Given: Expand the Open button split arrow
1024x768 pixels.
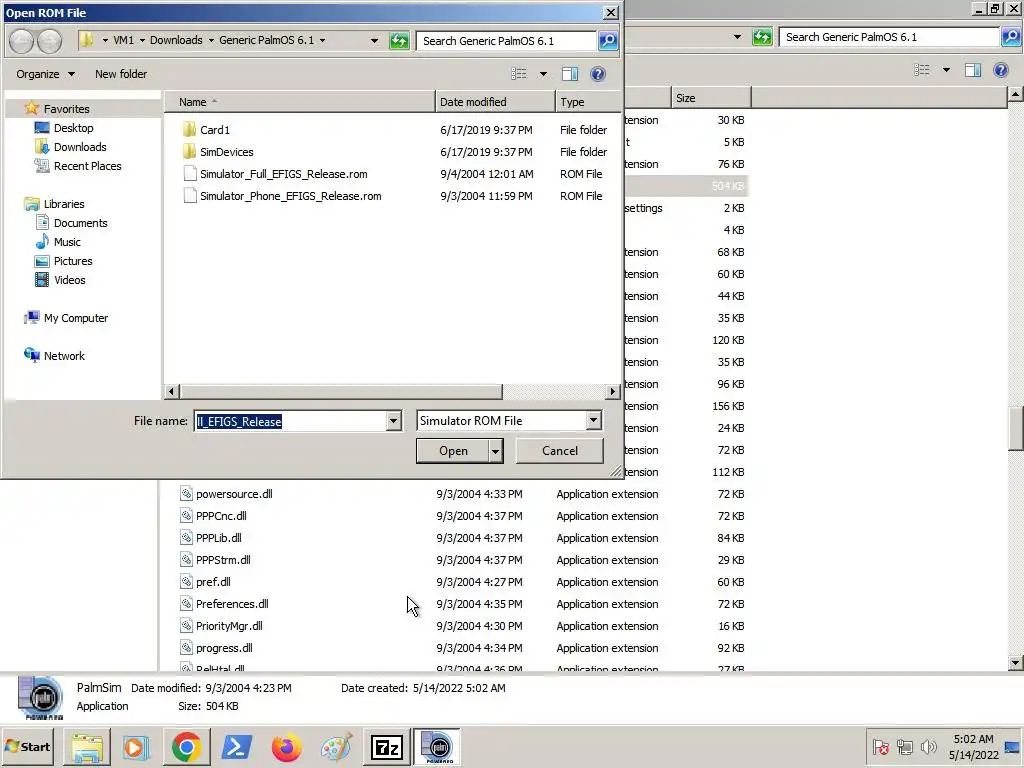Looking at the screenshot, I should point(496,451).
